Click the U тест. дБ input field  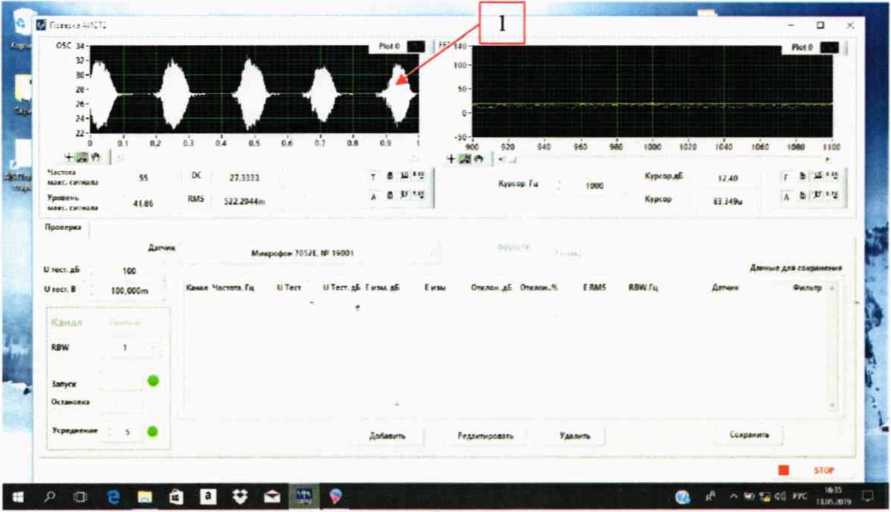click(129, 271)
